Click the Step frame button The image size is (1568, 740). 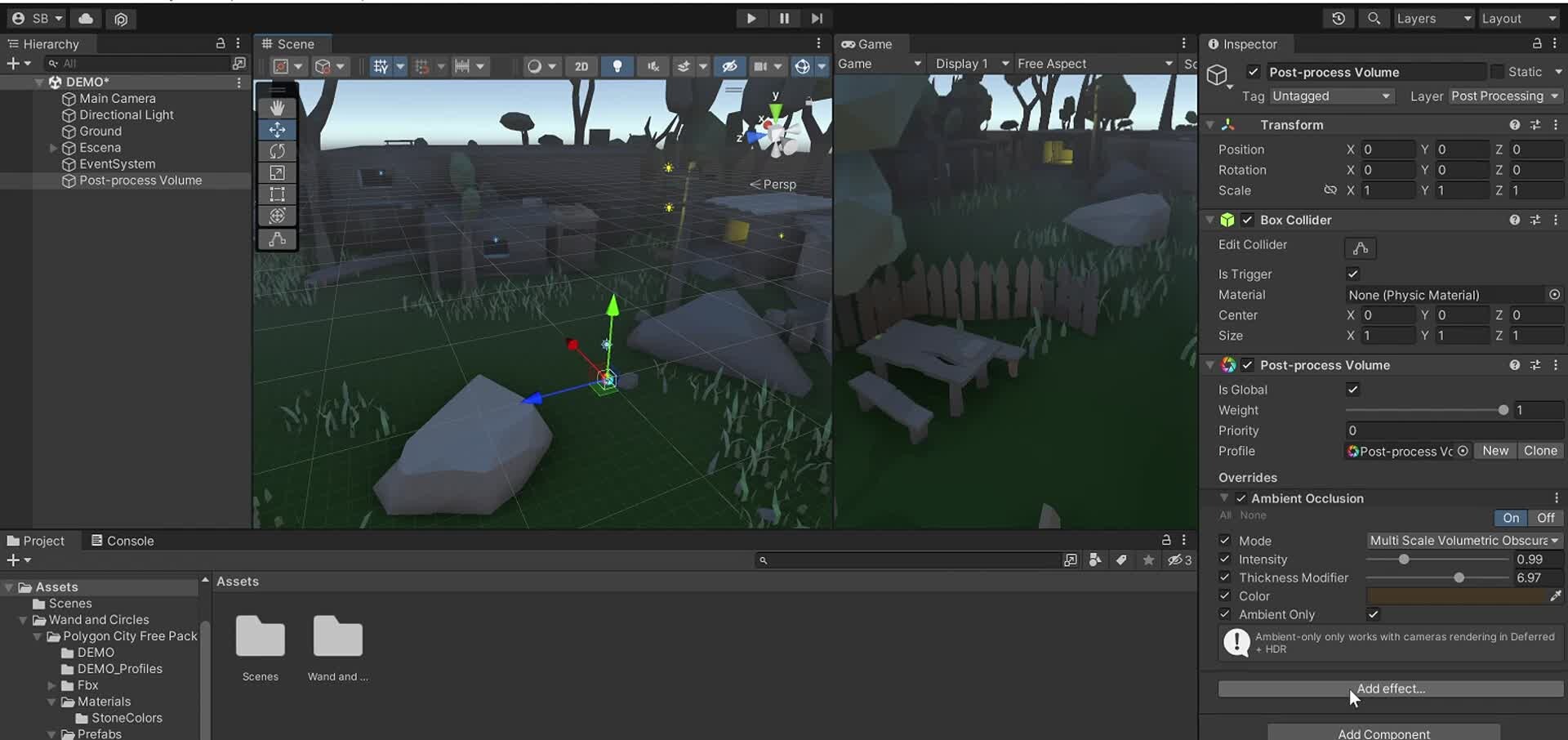tap(817, 18)
